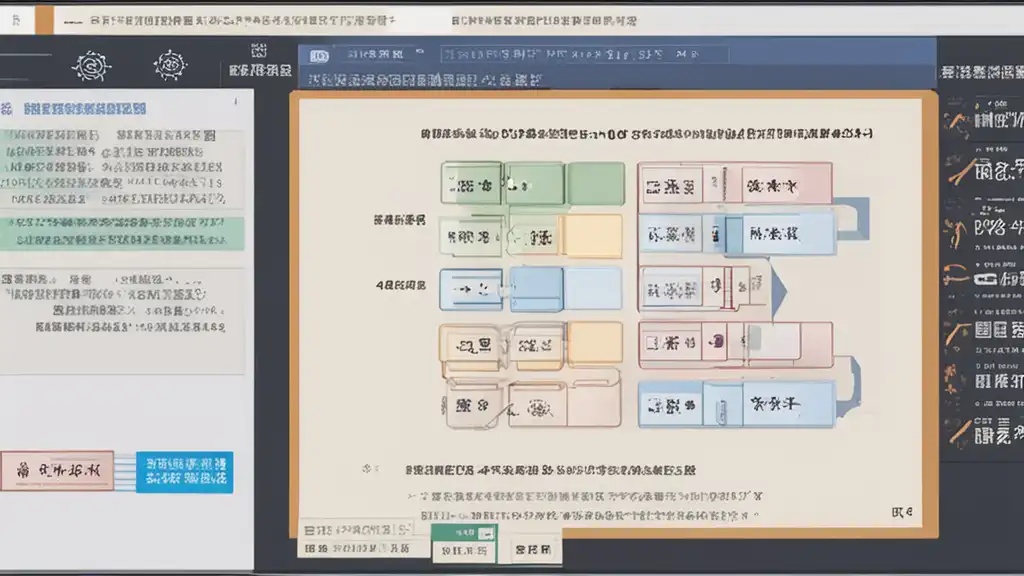
Task: Open the kebab menu at the left panel header
Action: tap(236, 101)
